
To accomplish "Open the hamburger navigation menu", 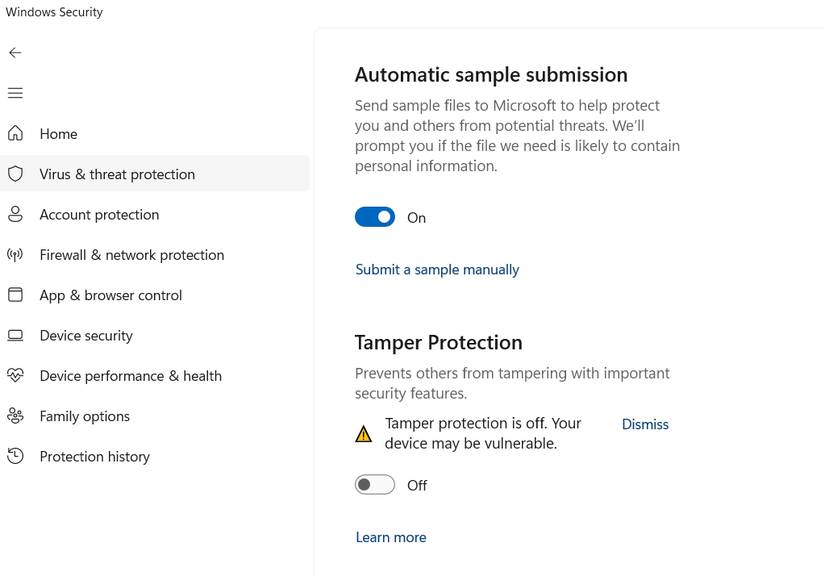I will pos(15,93).
